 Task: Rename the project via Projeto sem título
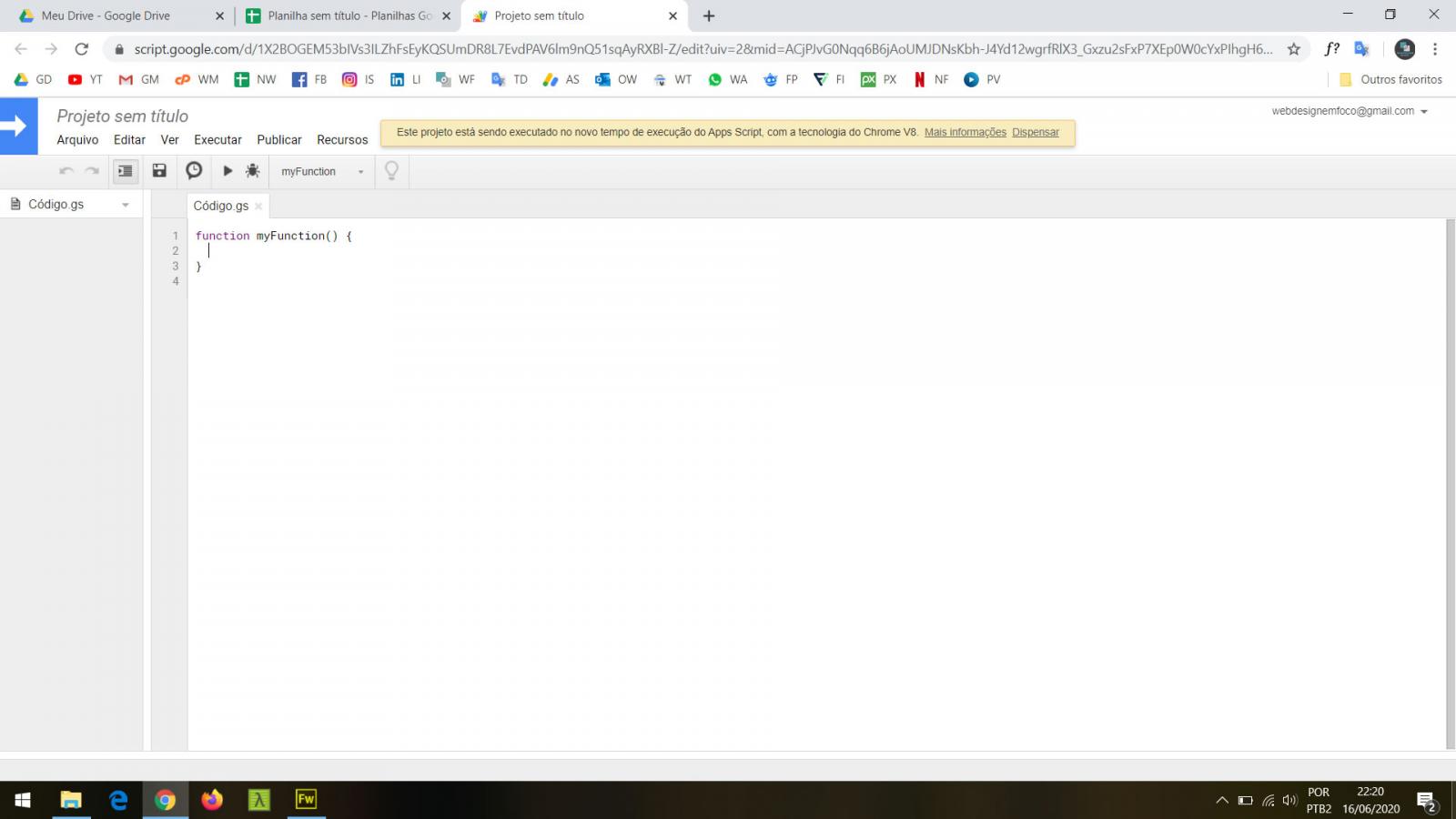(122, 116)
